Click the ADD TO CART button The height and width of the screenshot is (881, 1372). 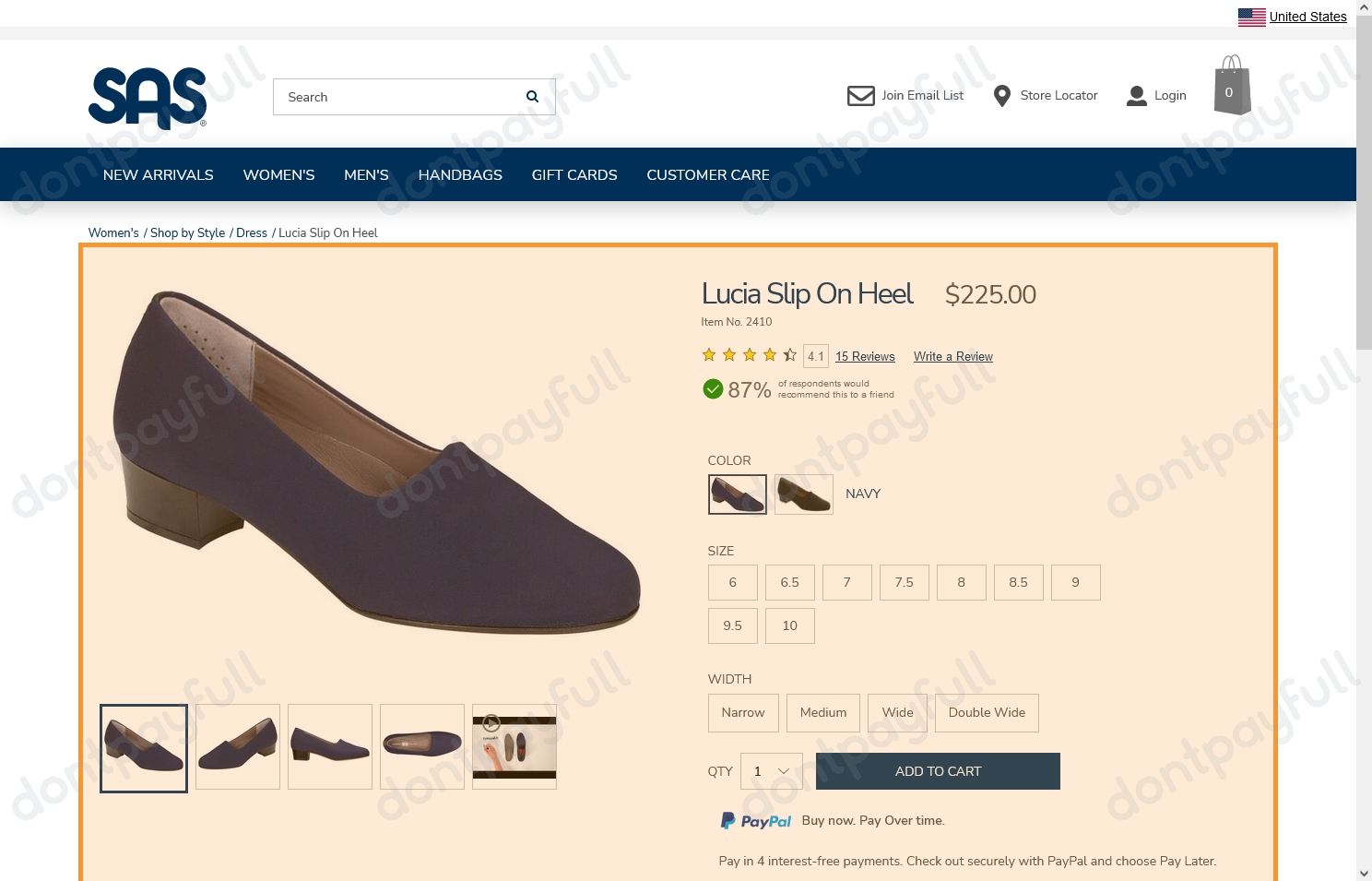[938, 771]
